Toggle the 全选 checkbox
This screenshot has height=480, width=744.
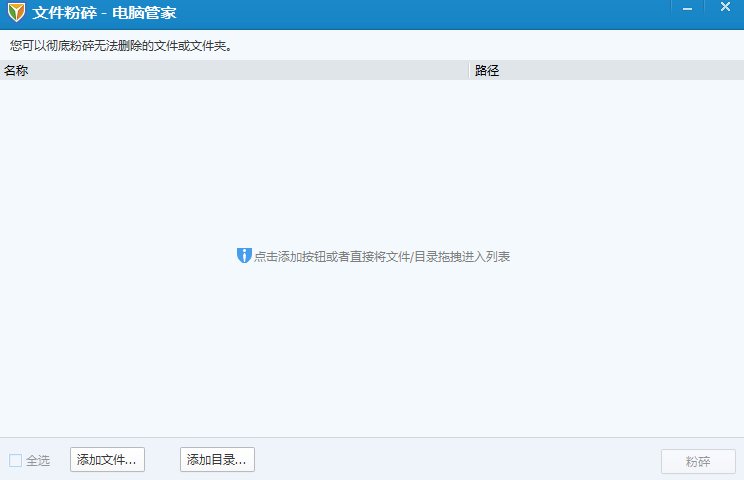coord(16,460)
